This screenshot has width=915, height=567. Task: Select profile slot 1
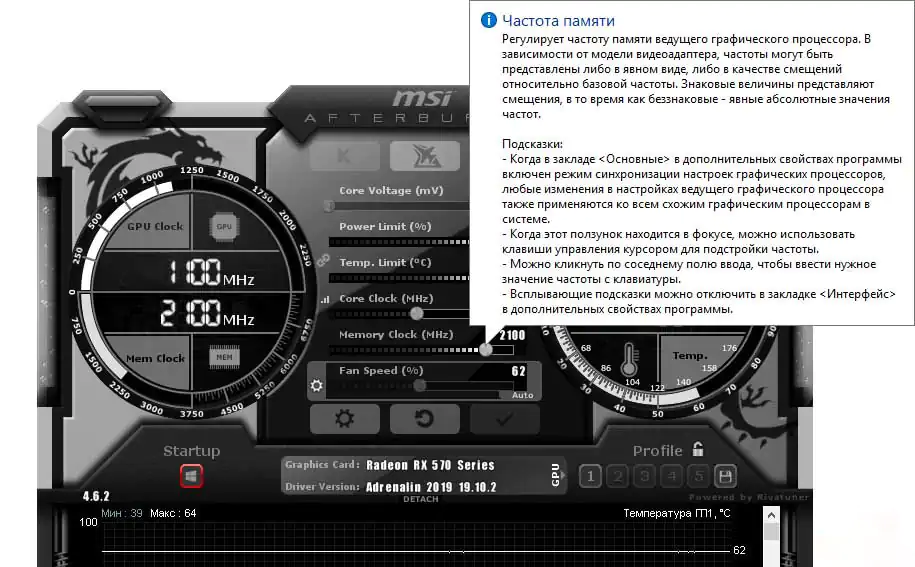tap(590, 476)
